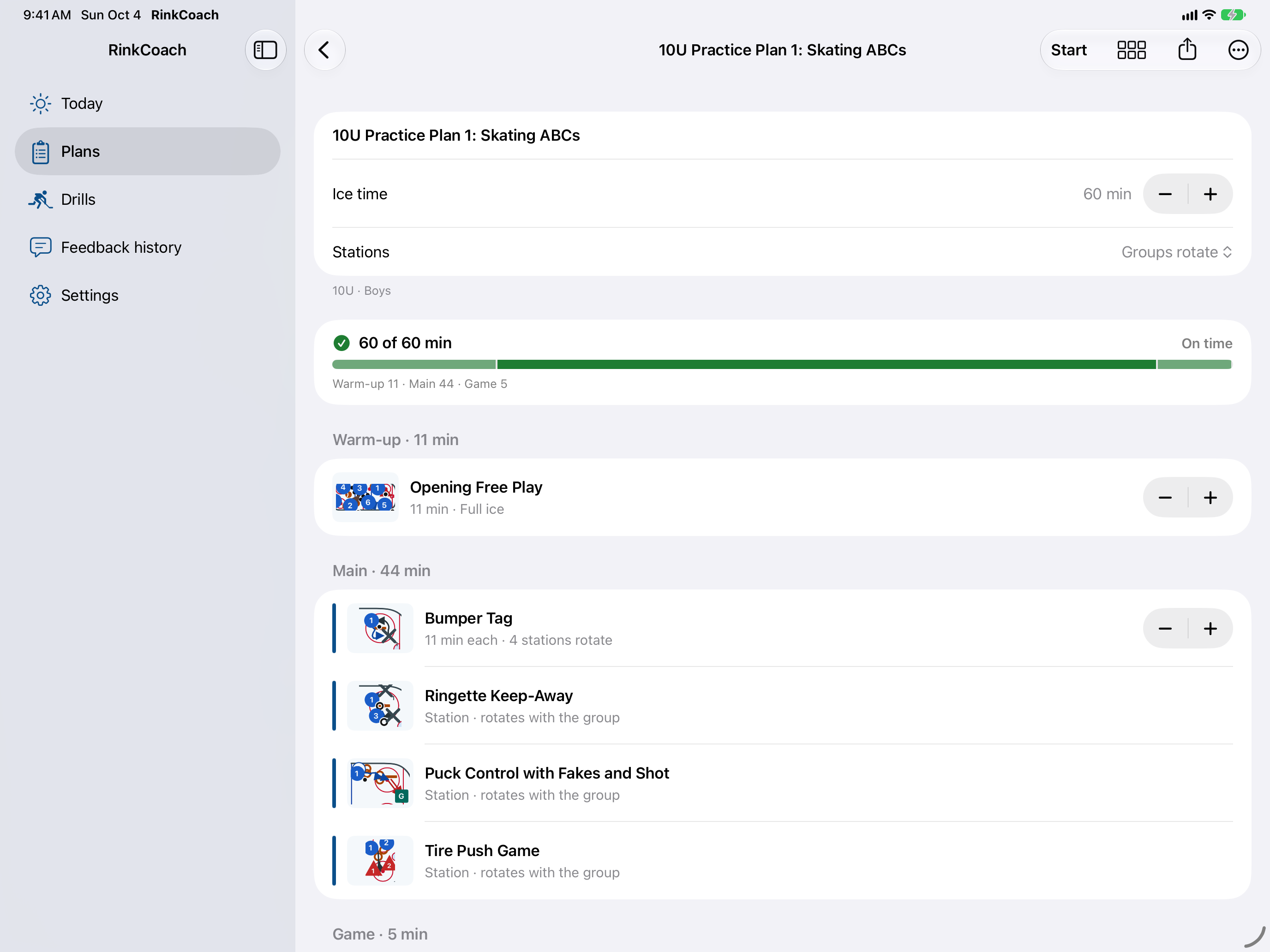Click the Warm-up segment of time bar

point(414,364)
